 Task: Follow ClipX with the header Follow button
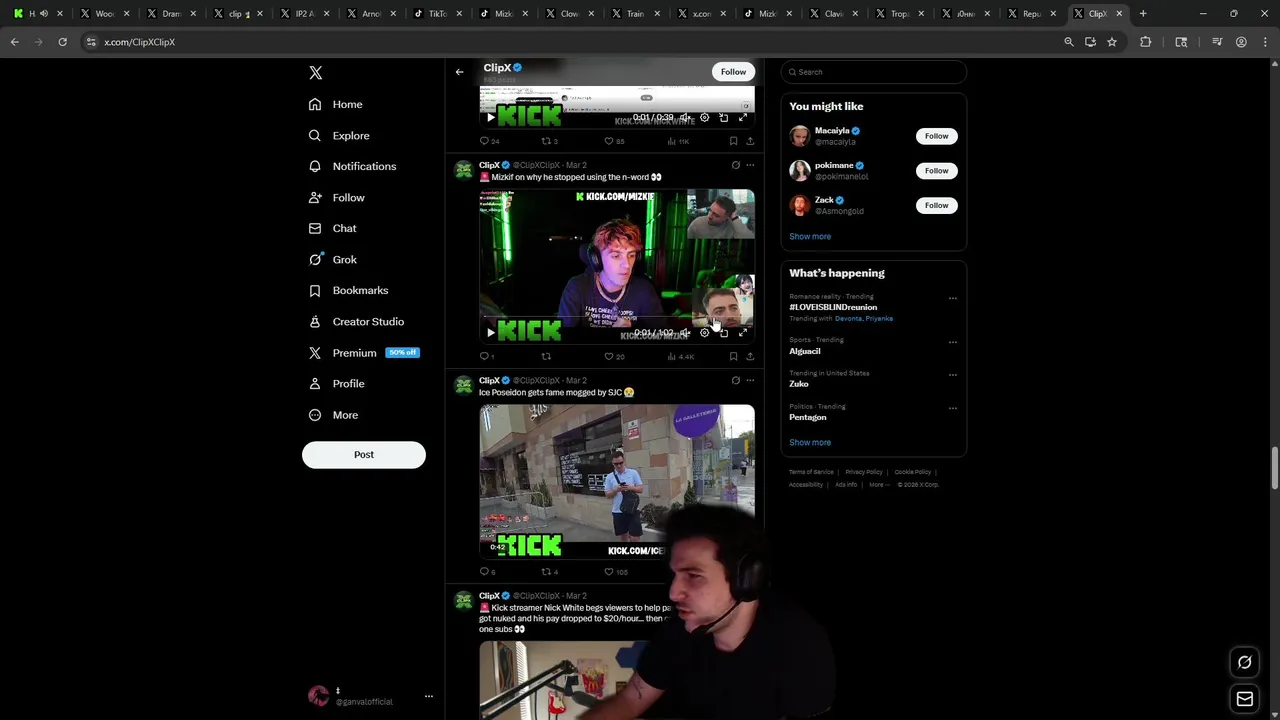733,72
